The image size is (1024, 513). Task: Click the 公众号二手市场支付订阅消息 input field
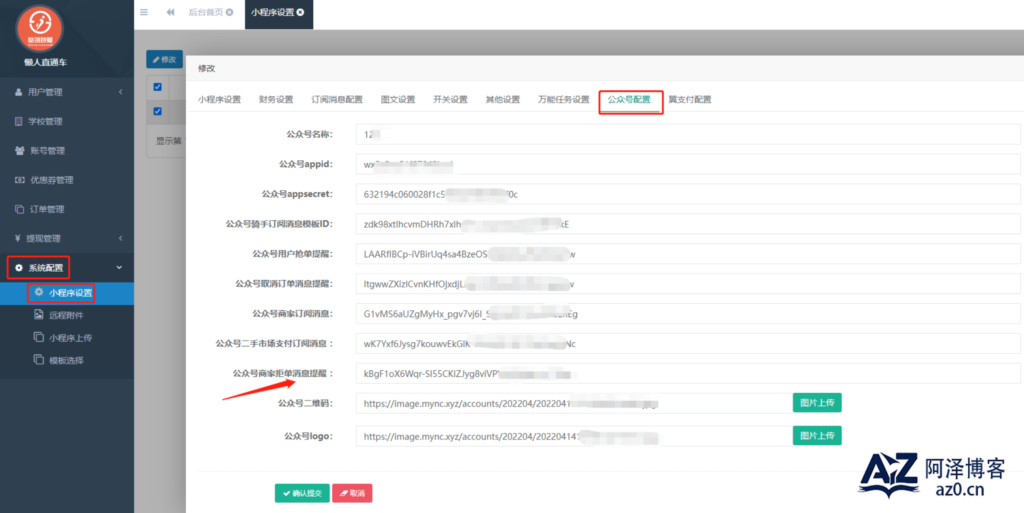click(688, 343)
